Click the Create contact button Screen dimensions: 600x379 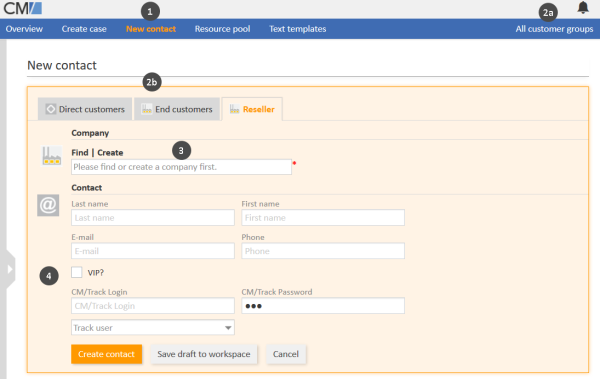click(106, 354)
